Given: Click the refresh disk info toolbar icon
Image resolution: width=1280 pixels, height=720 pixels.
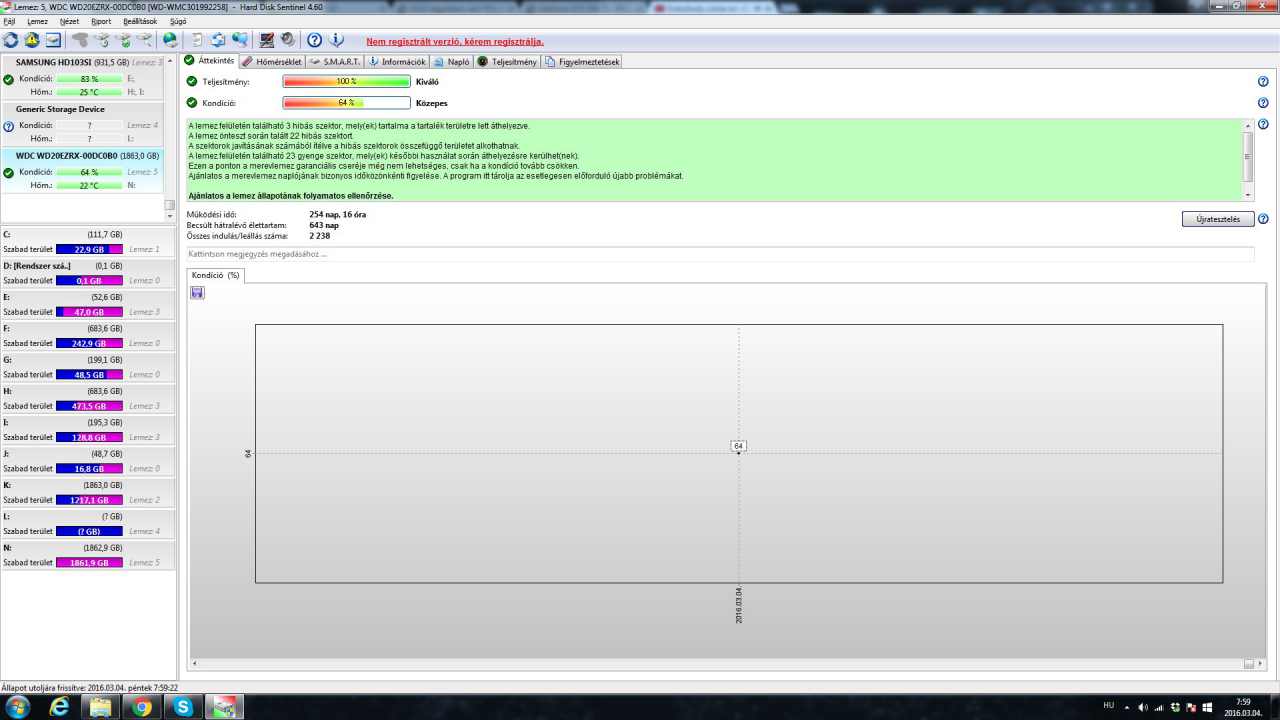Looking at the screenshot, I should click(11, 40).
